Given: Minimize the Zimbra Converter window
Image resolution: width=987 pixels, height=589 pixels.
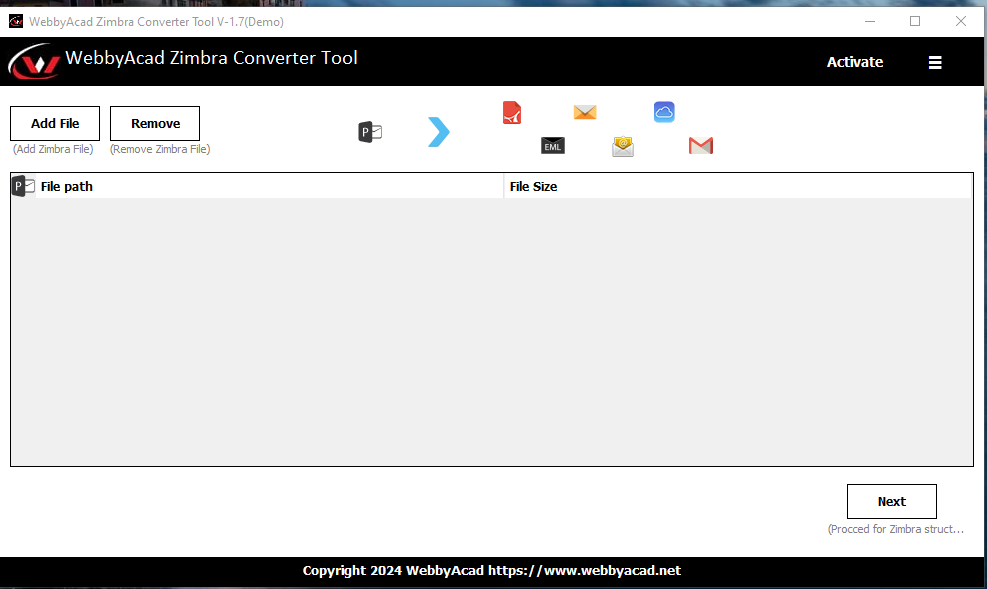Looking at the screenshot, I should pyautogui.click(x=870, y=21).
